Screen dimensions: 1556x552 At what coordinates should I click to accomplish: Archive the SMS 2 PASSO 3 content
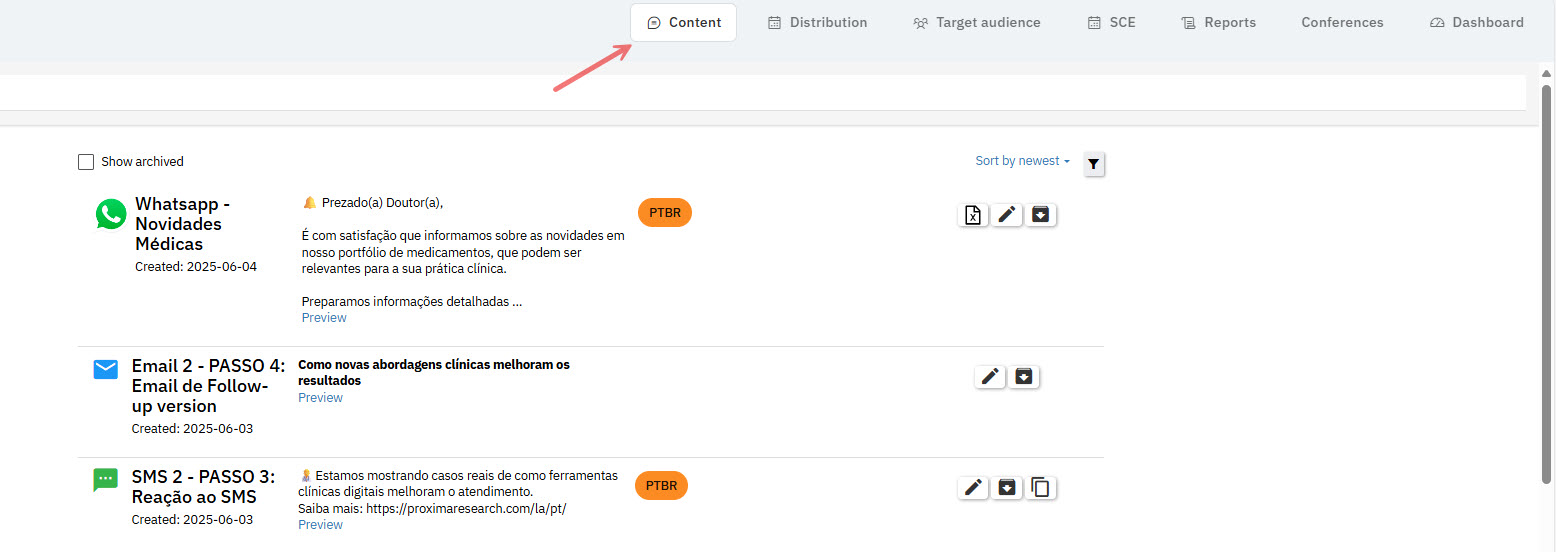click(1007, 488)
